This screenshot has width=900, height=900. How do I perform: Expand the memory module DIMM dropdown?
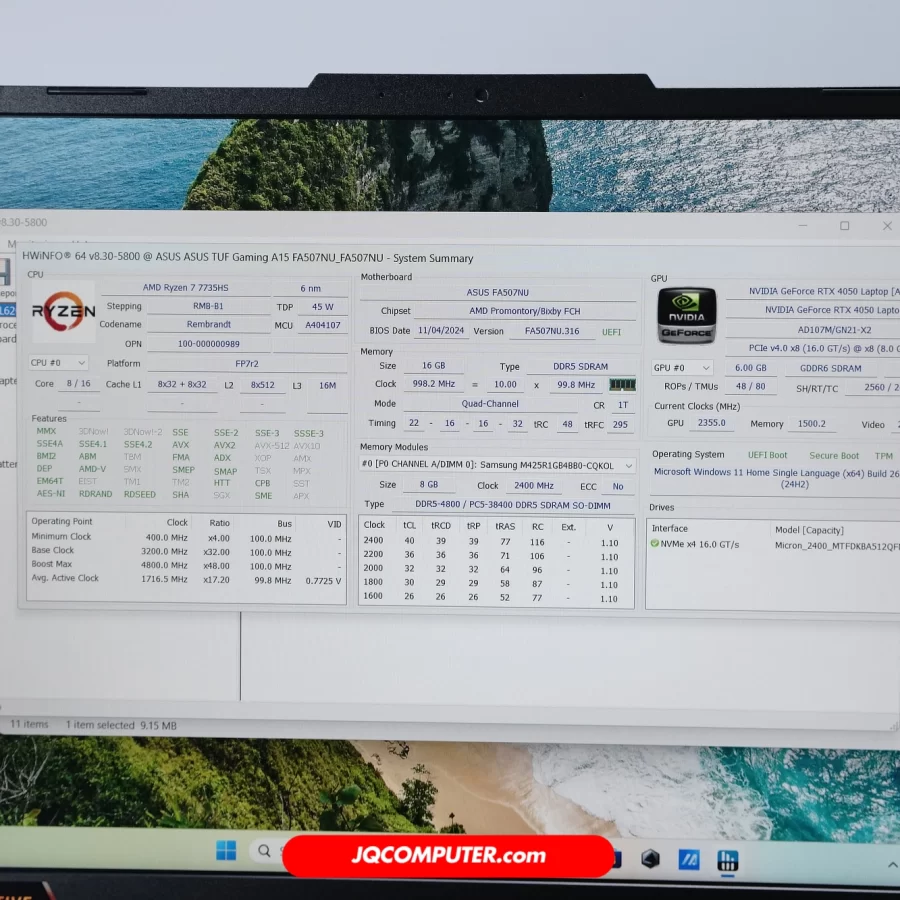click(497, 465)
